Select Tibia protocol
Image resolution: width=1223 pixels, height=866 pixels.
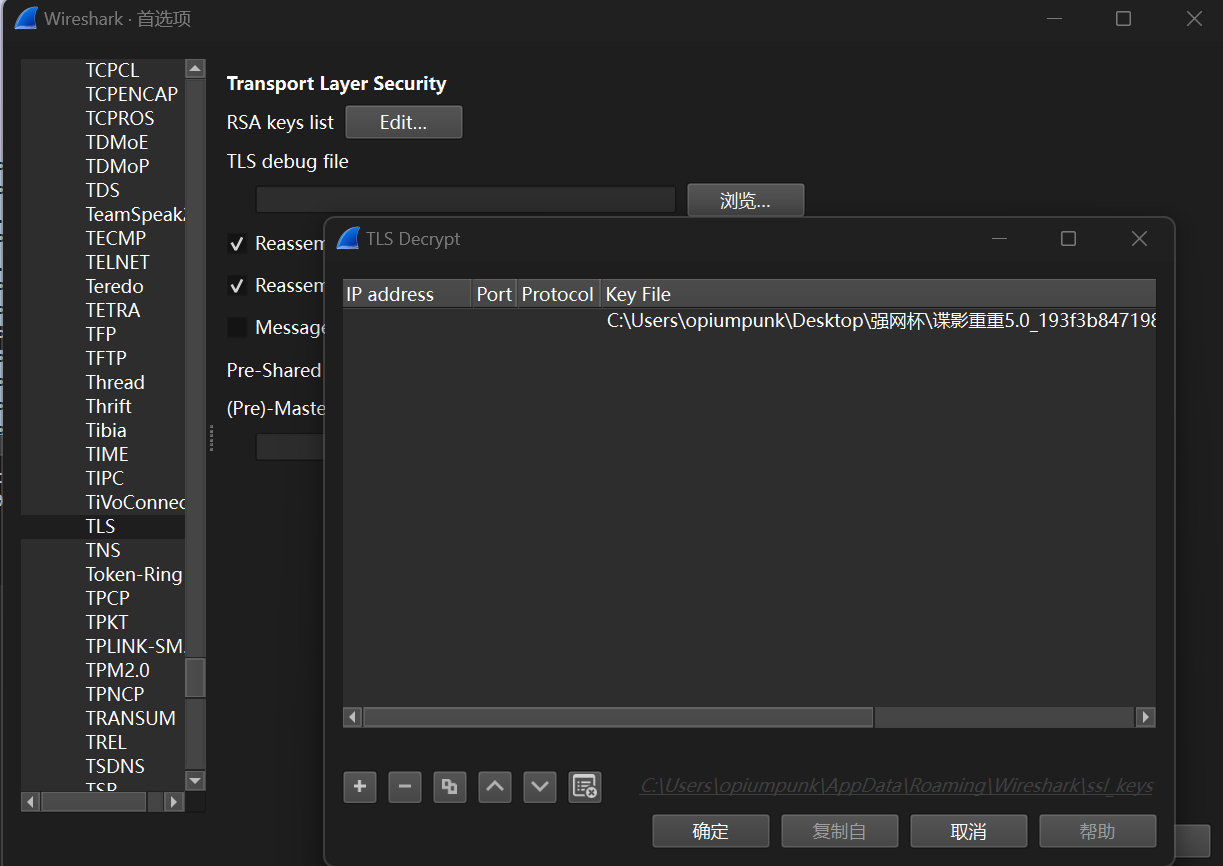(x=106, y=430)
